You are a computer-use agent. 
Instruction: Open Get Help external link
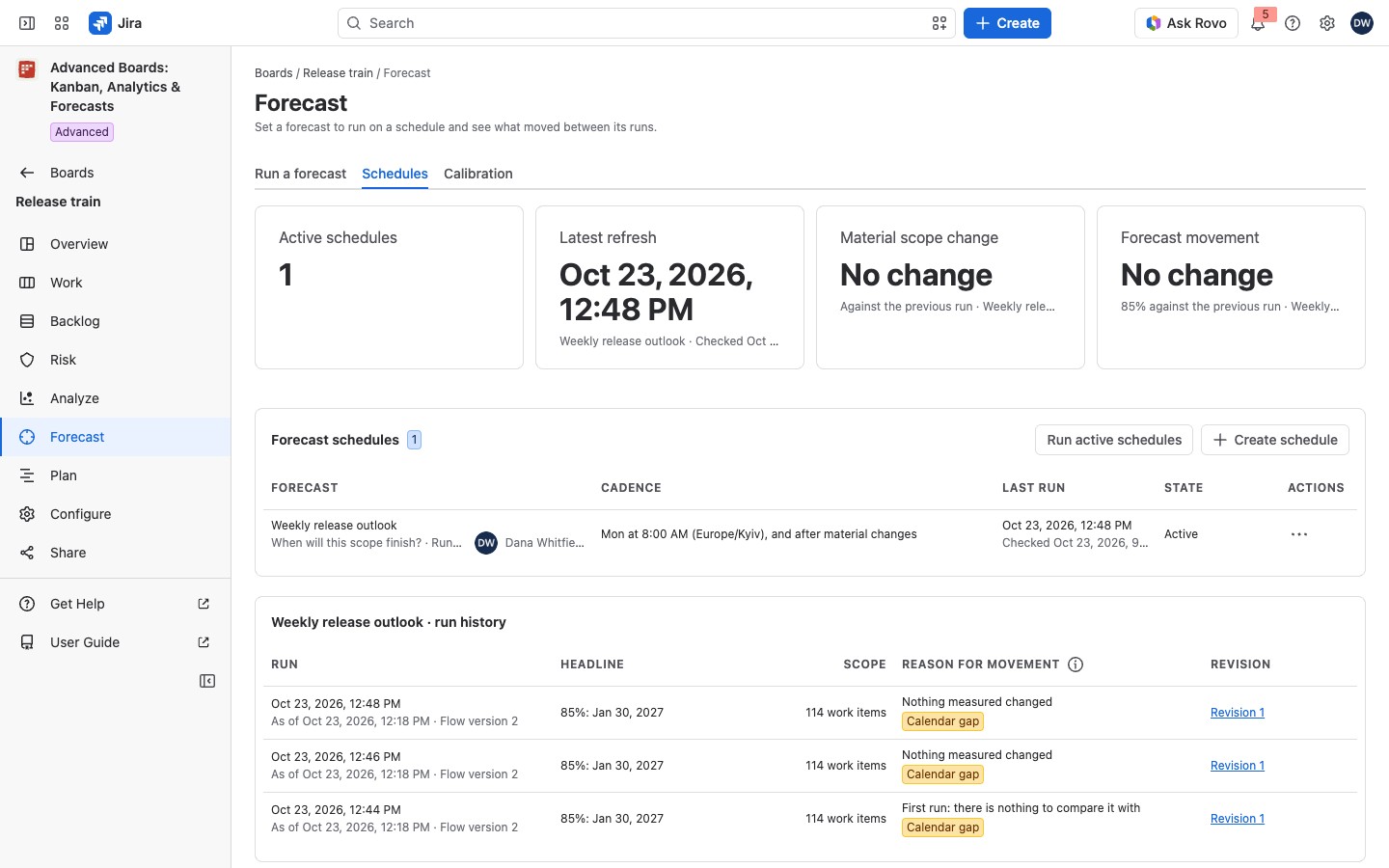click(x=116, y=604)
